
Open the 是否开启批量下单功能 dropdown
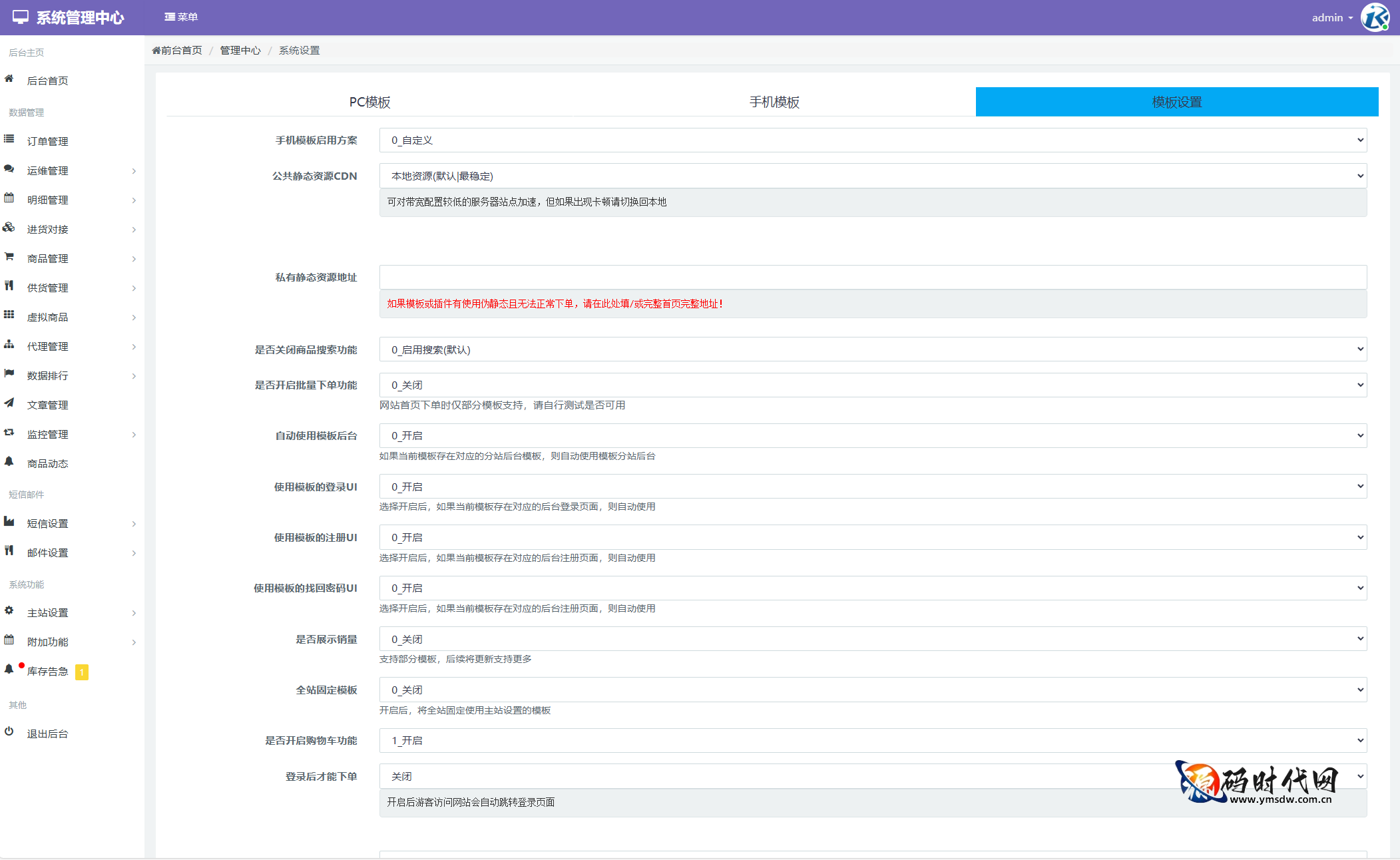[x=872, y=385]
